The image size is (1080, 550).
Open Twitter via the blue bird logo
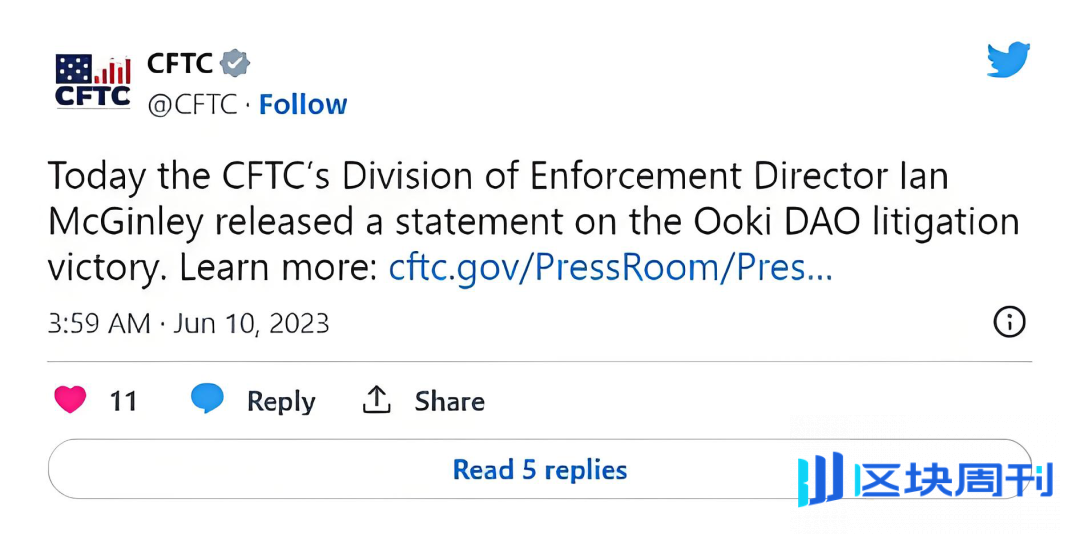coord(1008,60)
